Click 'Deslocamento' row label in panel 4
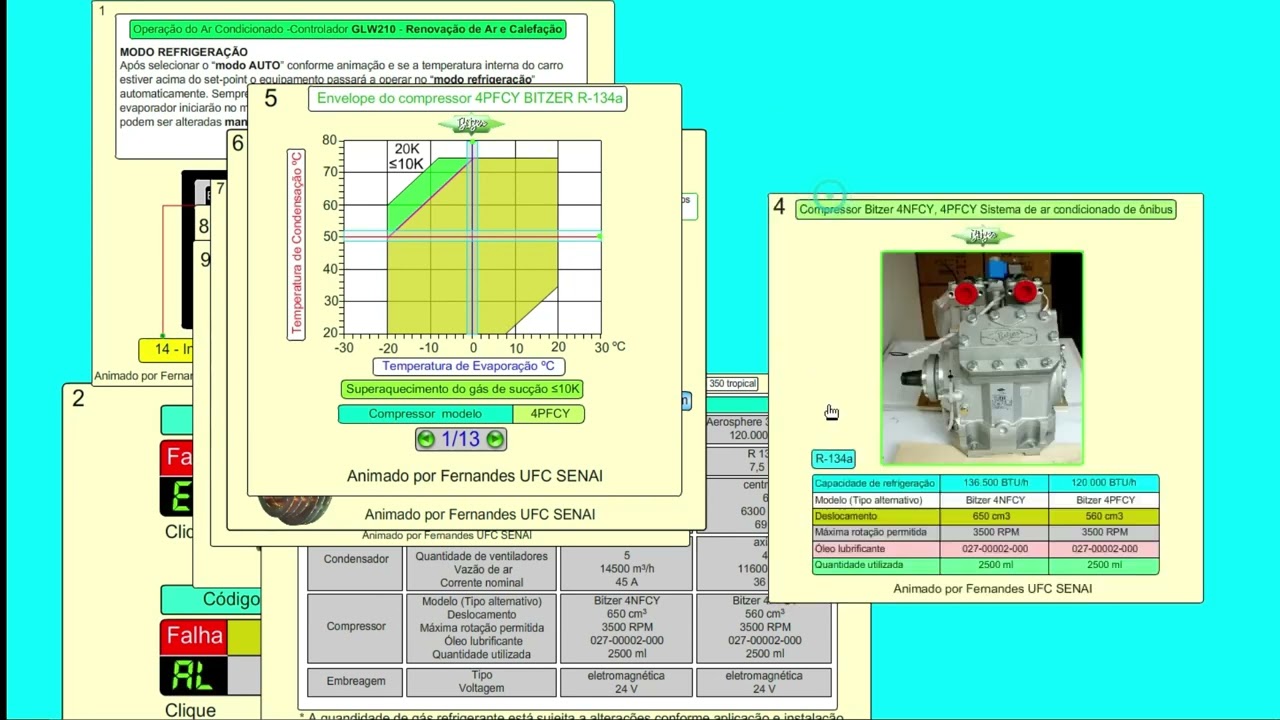1280x720 pixels. click(876, 516)
